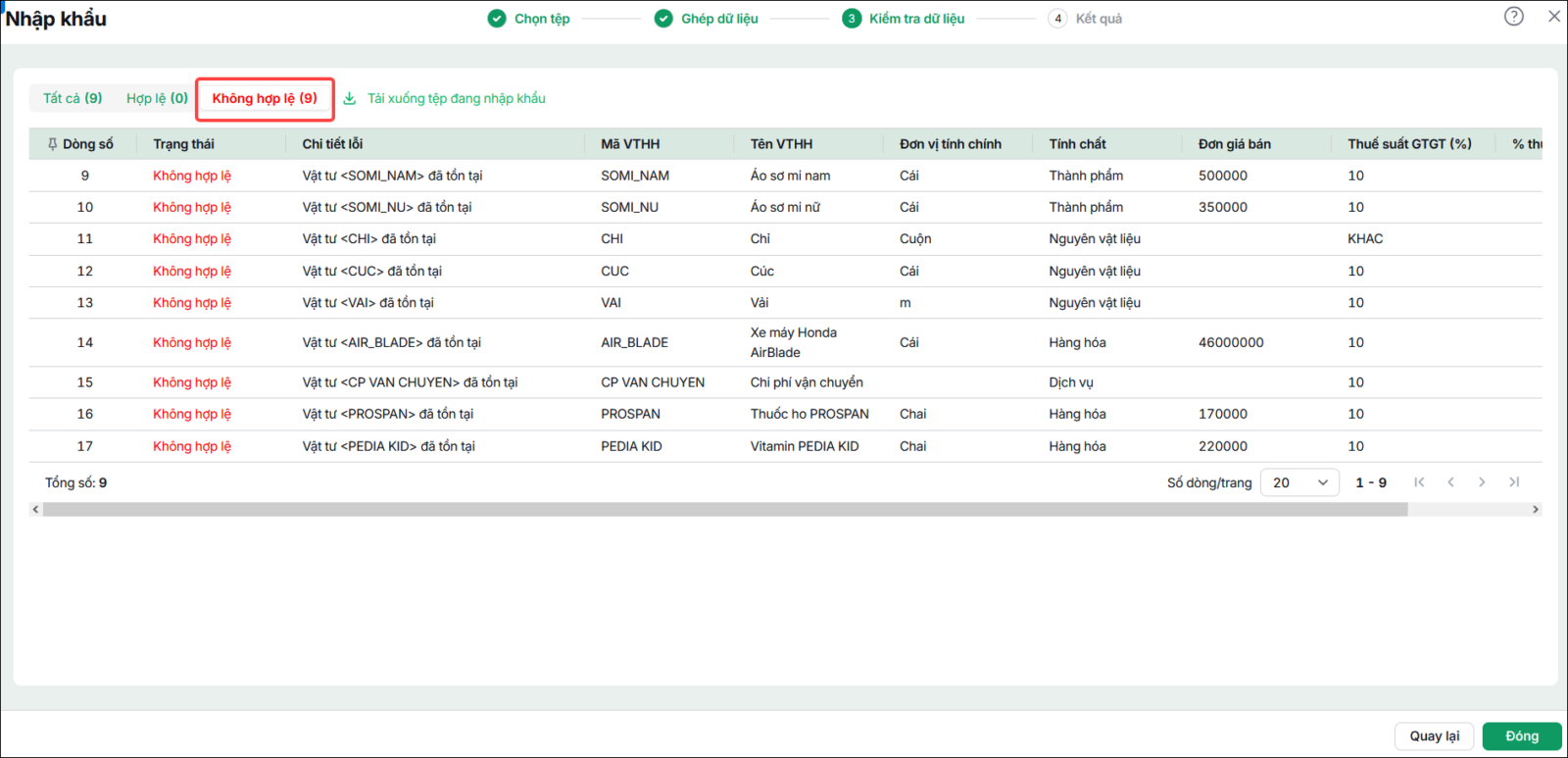Click step 4 Kết quả circle
The image size is (1568, 758).
click(x=1057, y=19)
